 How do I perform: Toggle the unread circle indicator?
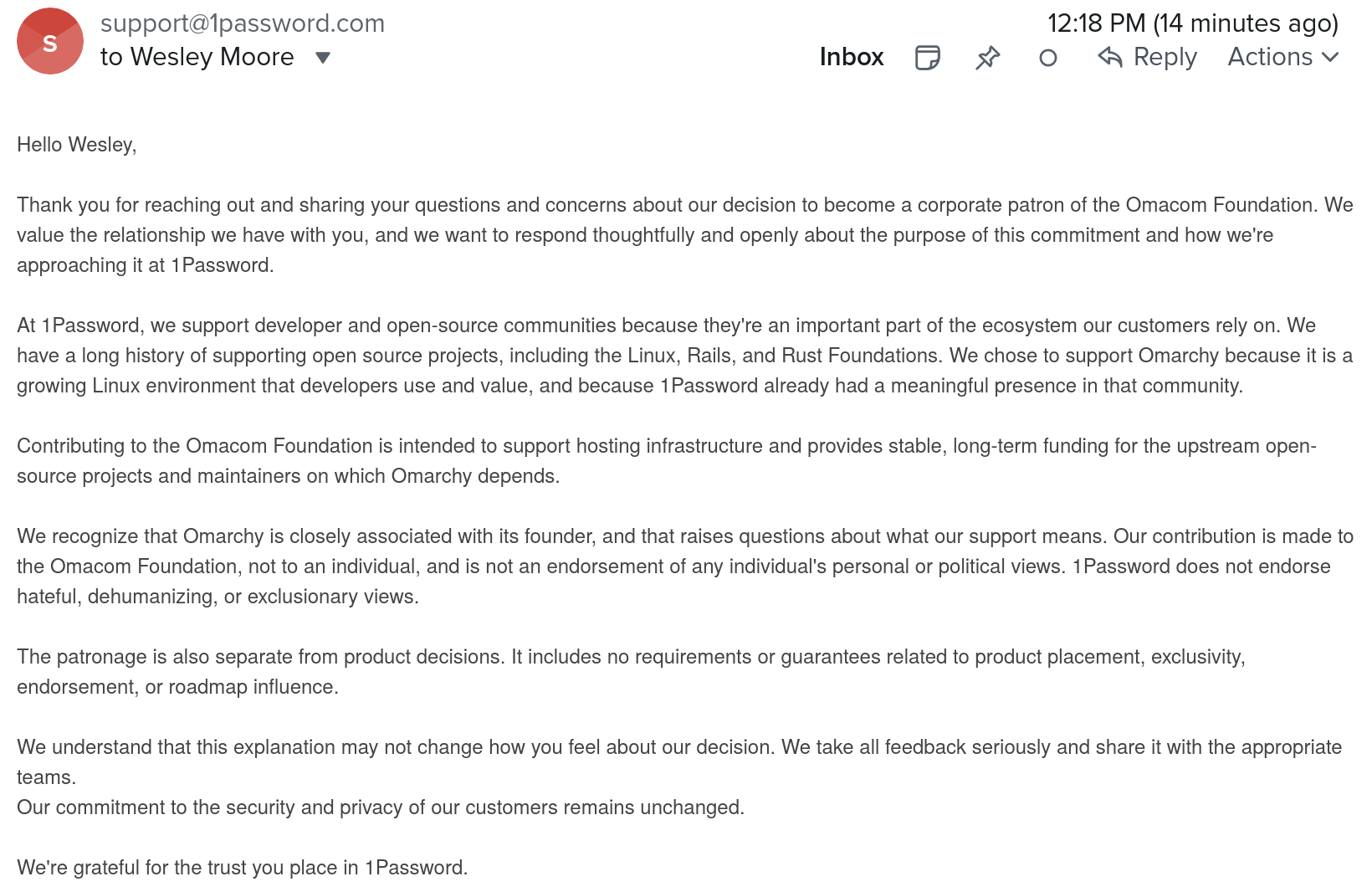[x=1047, y=58]
